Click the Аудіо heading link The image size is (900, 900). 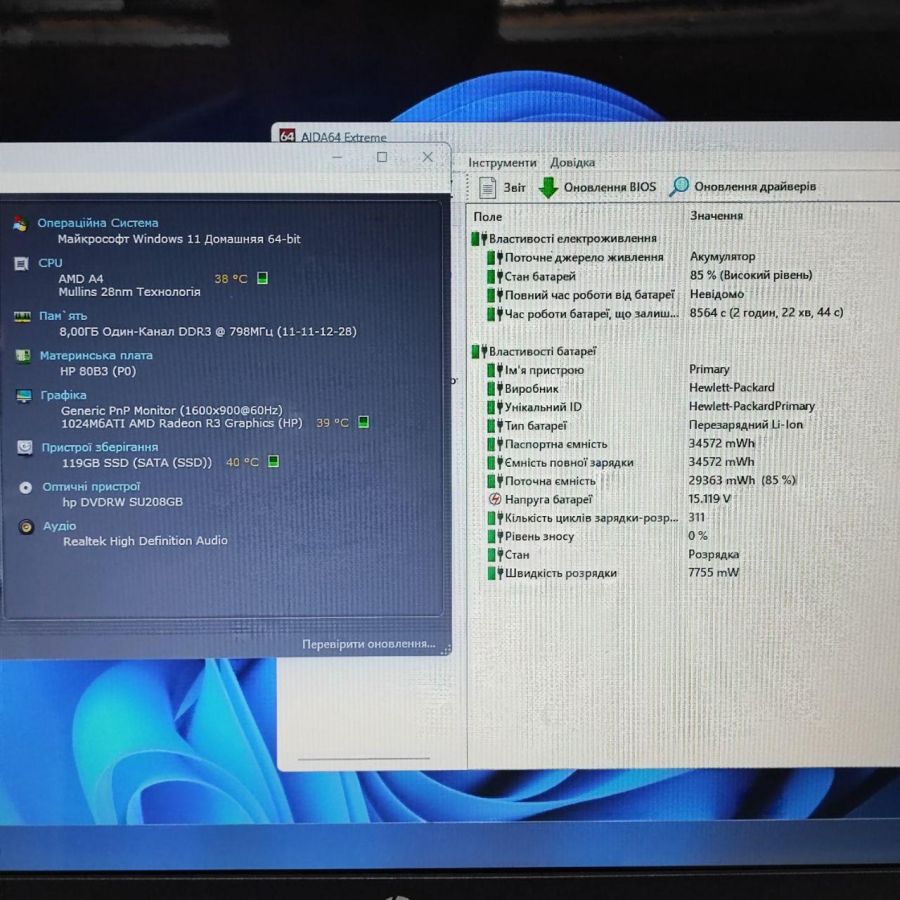(x=59, y=526)
